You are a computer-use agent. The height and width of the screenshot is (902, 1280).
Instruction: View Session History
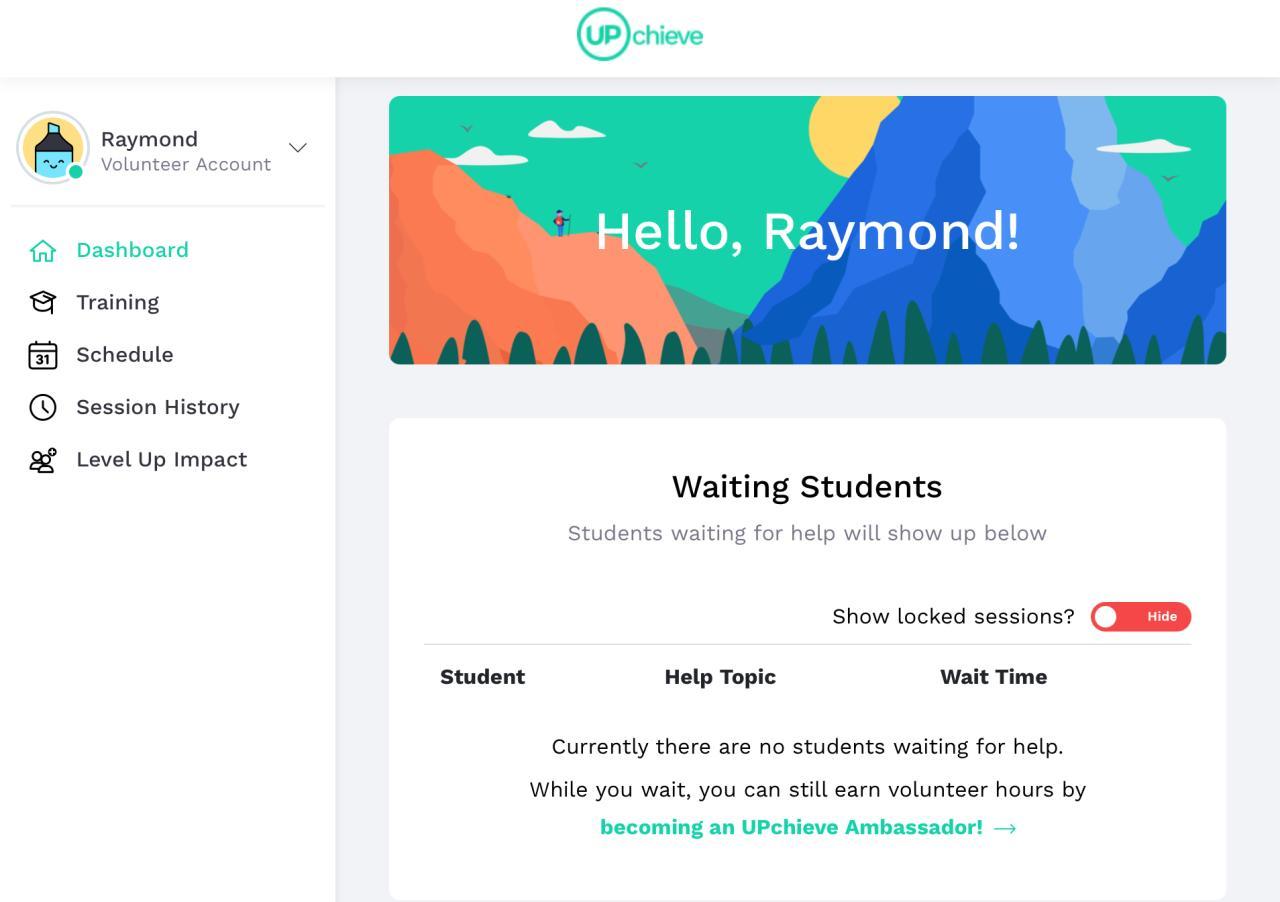pos(158,407)
